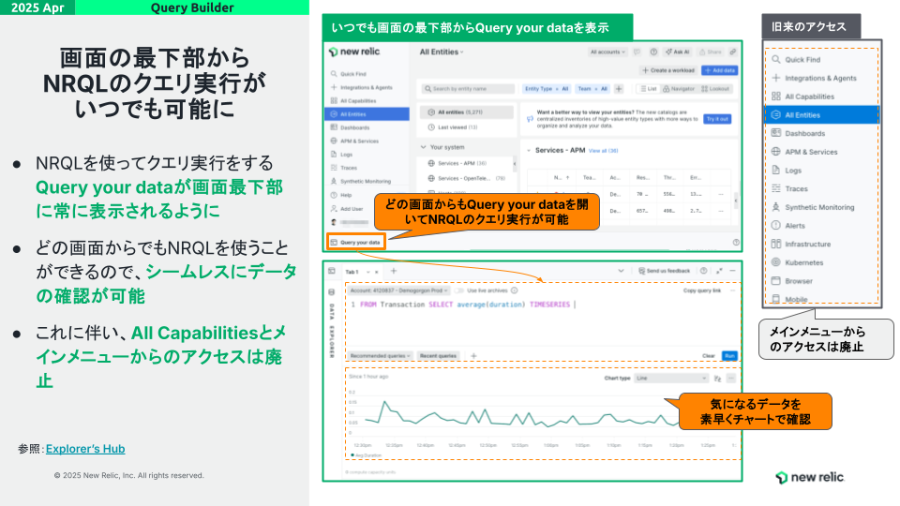Image resolution: width=900 pixels, height=506 pixels.
Task: Open the Explorer's Hub reference link
Action: [x=86, y=449]
